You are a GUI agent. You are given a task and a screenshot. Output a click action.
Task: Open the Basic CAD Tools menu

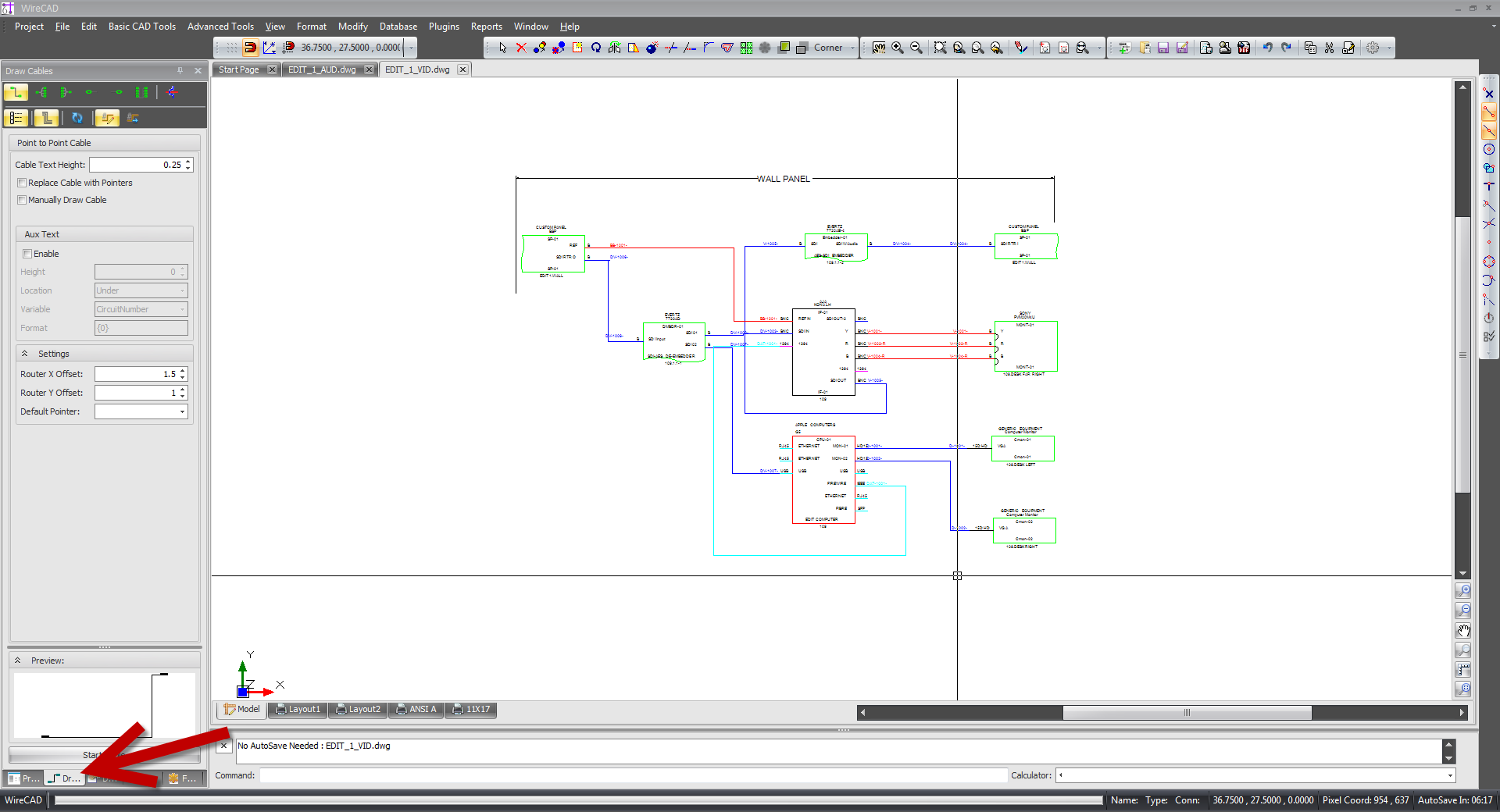142,27
